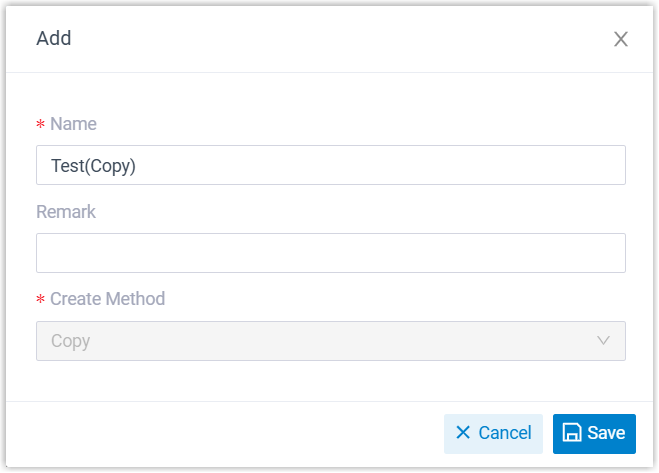
Task: Focus the empty Remark input field
Action: [330, 253]
